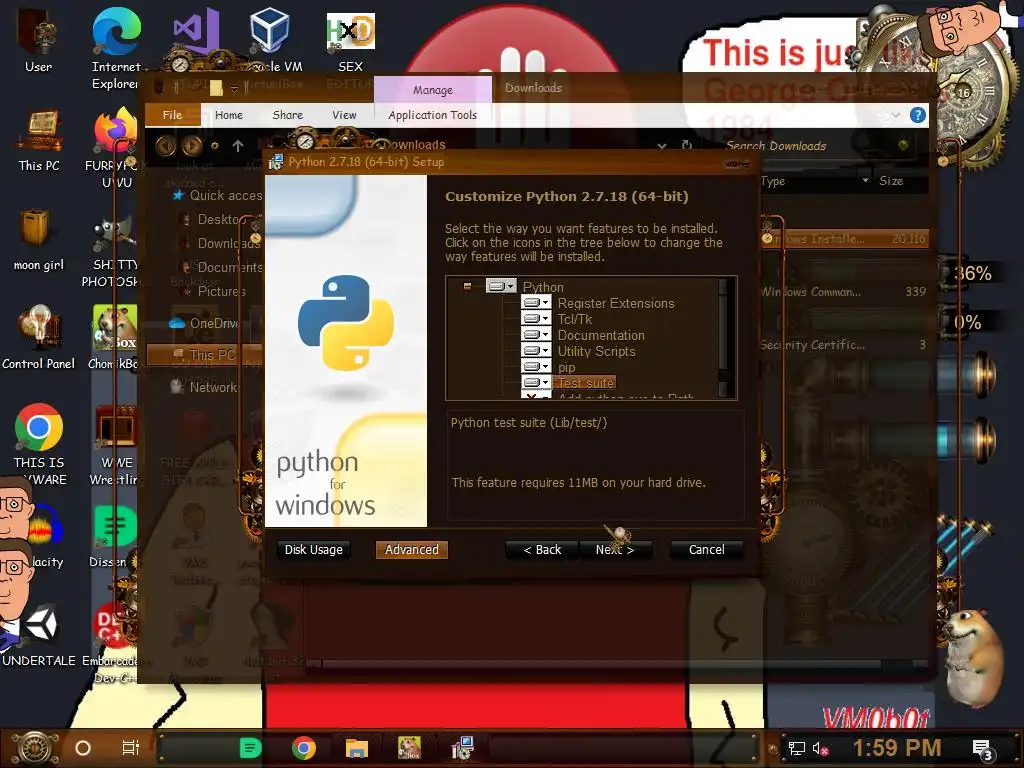The height and width of the screenshot is (768, 1024).
Task: Open the GIMP desktop icon
Action: pyautogui.click(x=112, y=251)
